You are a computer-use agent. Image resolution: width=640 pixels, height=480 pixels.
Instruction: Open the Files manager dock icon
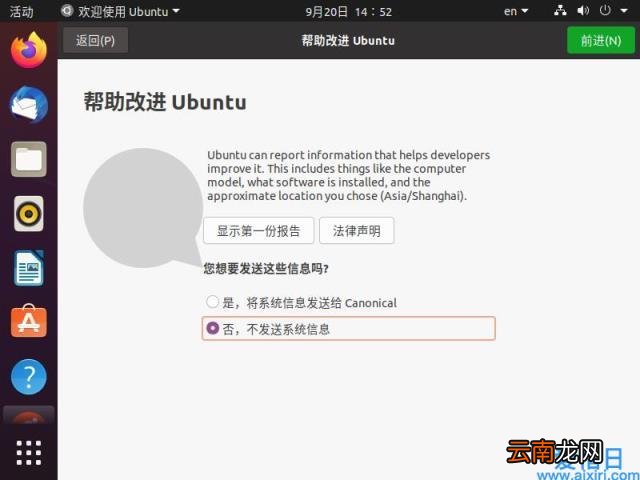(x=29, y=159)
